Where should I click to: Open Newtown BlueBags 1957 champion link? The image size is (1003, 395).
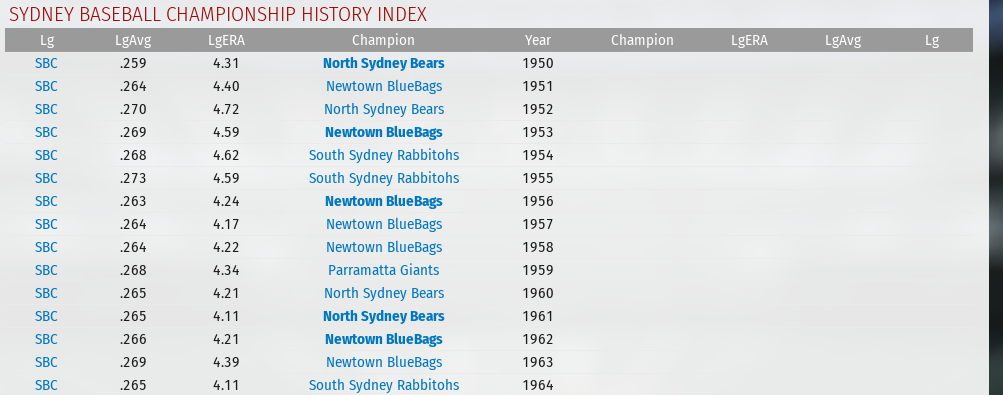[x=384, y=224]
